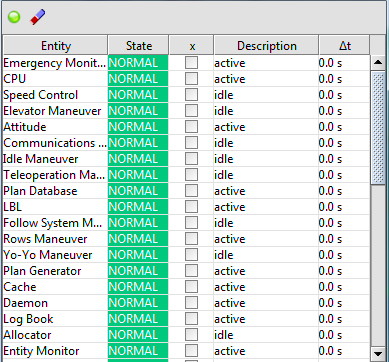389x362 pixels.
Task: Click the vertical scrollbar thumb
Action: tap(378, 128)
